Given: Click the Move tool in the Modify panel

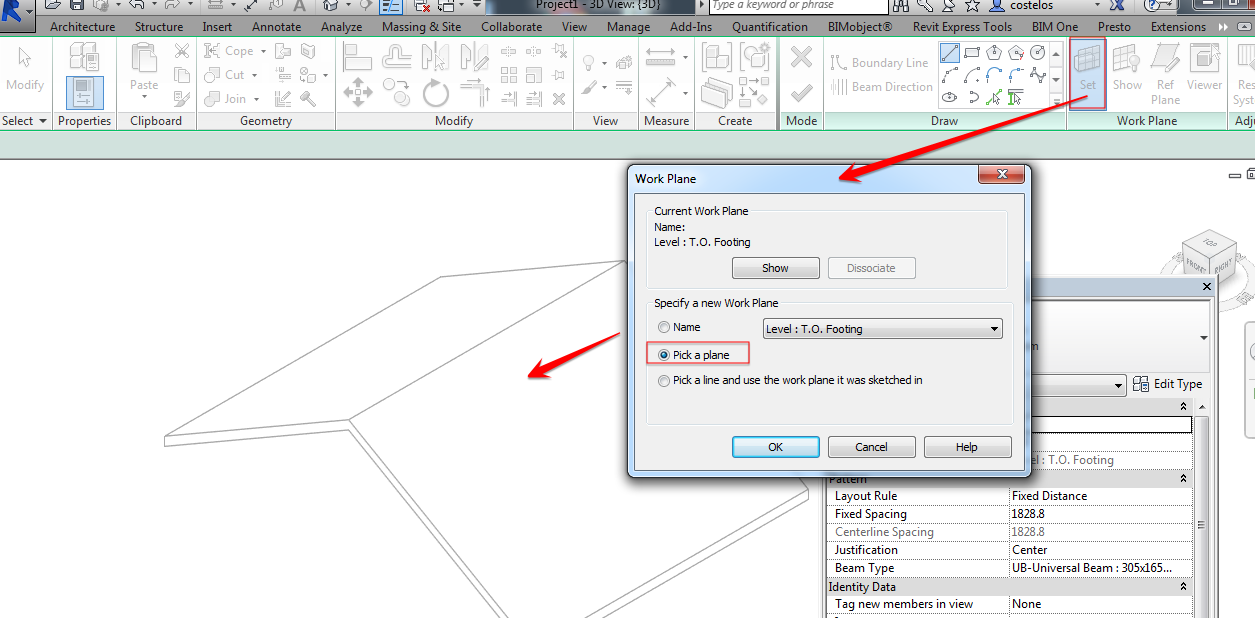Looking at the screenshot, I should (358, 93).
